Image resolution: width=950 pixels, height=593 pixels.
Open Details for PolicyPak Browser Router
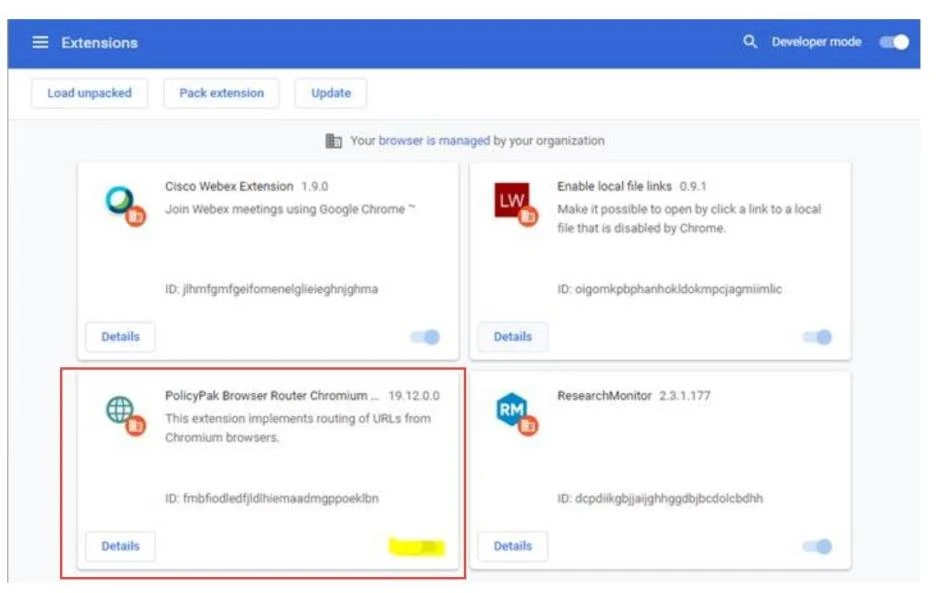tap(120, 547)
